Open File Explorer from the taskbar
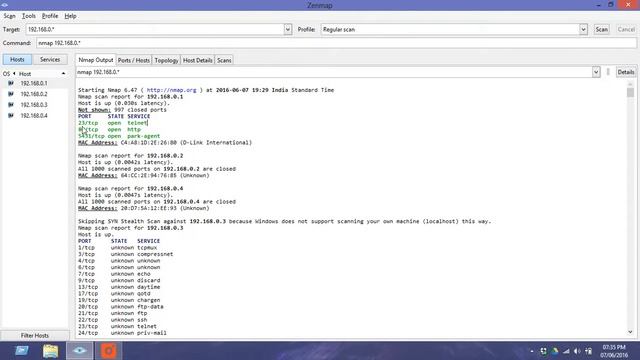This screenshot has height=360, width=640. (51, 351)
